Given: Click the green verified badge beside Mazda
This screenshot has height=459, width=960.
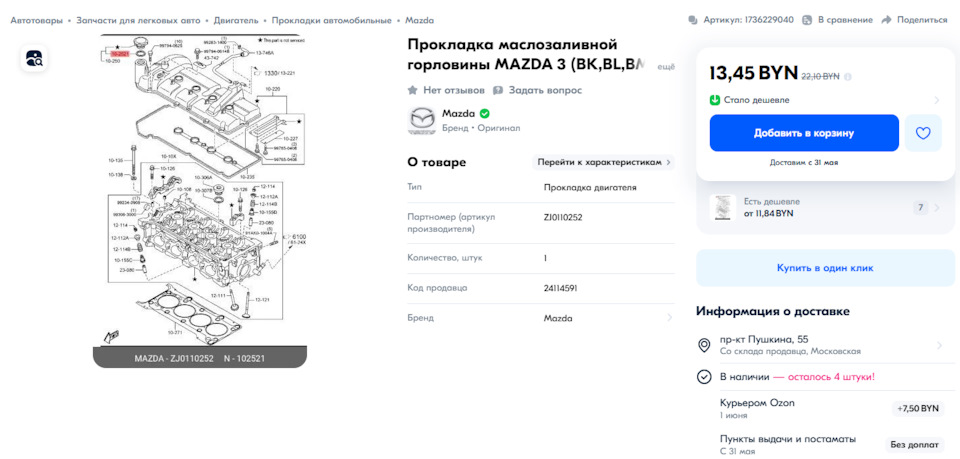Looking at the screenshot, I should pyautogui.click(x=484, y=114).
